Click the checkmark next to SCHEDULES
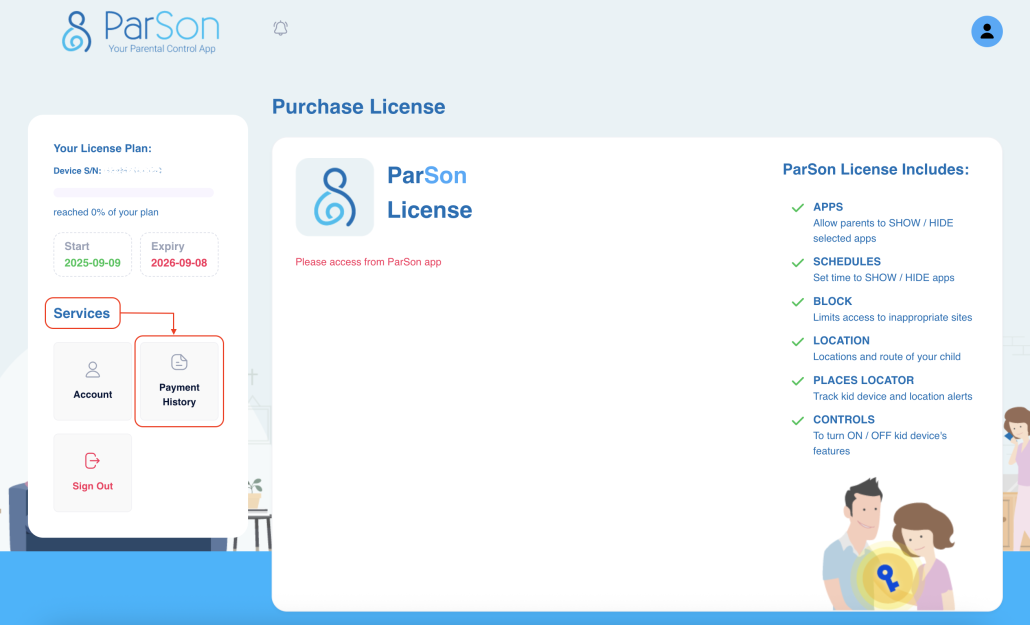The image size is (1030, 625). (798, 263)
